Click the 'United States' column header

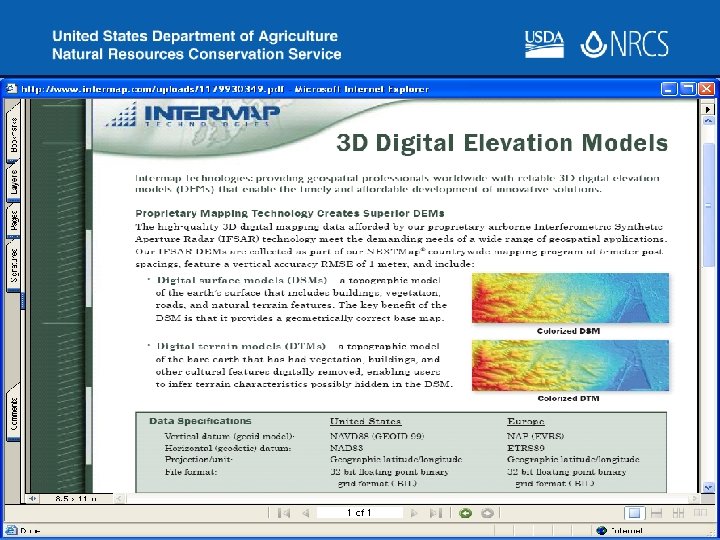coord(366,422)
